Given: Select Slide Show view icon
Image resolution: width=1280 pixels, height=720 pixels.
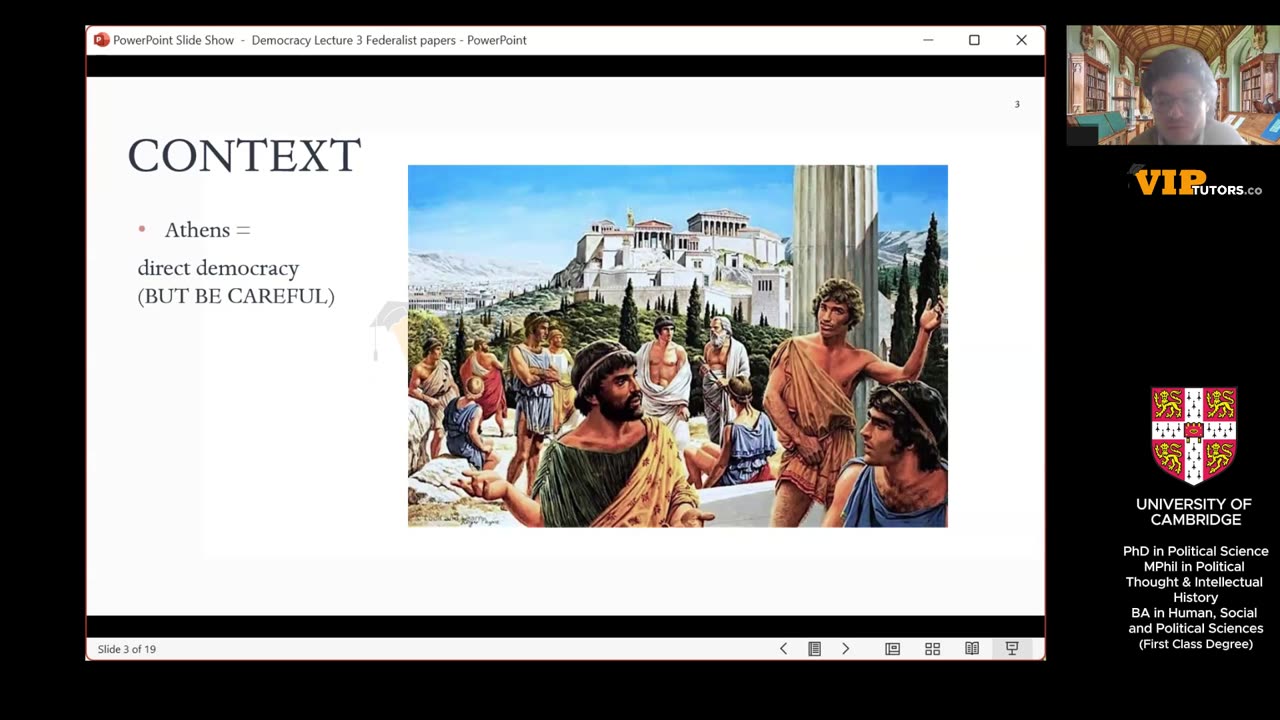Looking at the screenshot, I should [x=1012, y=649].
